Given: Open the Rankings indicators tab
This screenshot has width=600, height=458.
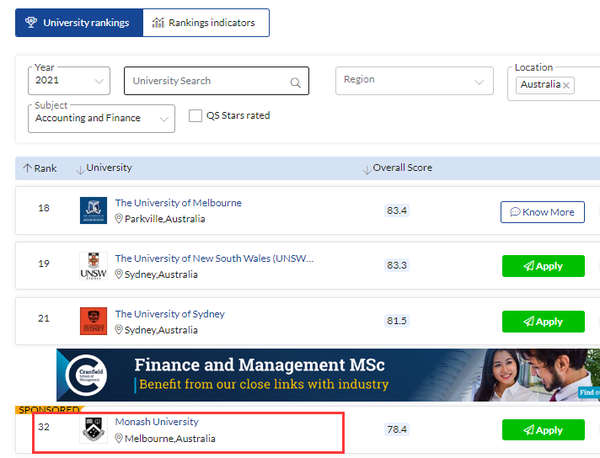Looking at the screenshot, I should point(206,23).
